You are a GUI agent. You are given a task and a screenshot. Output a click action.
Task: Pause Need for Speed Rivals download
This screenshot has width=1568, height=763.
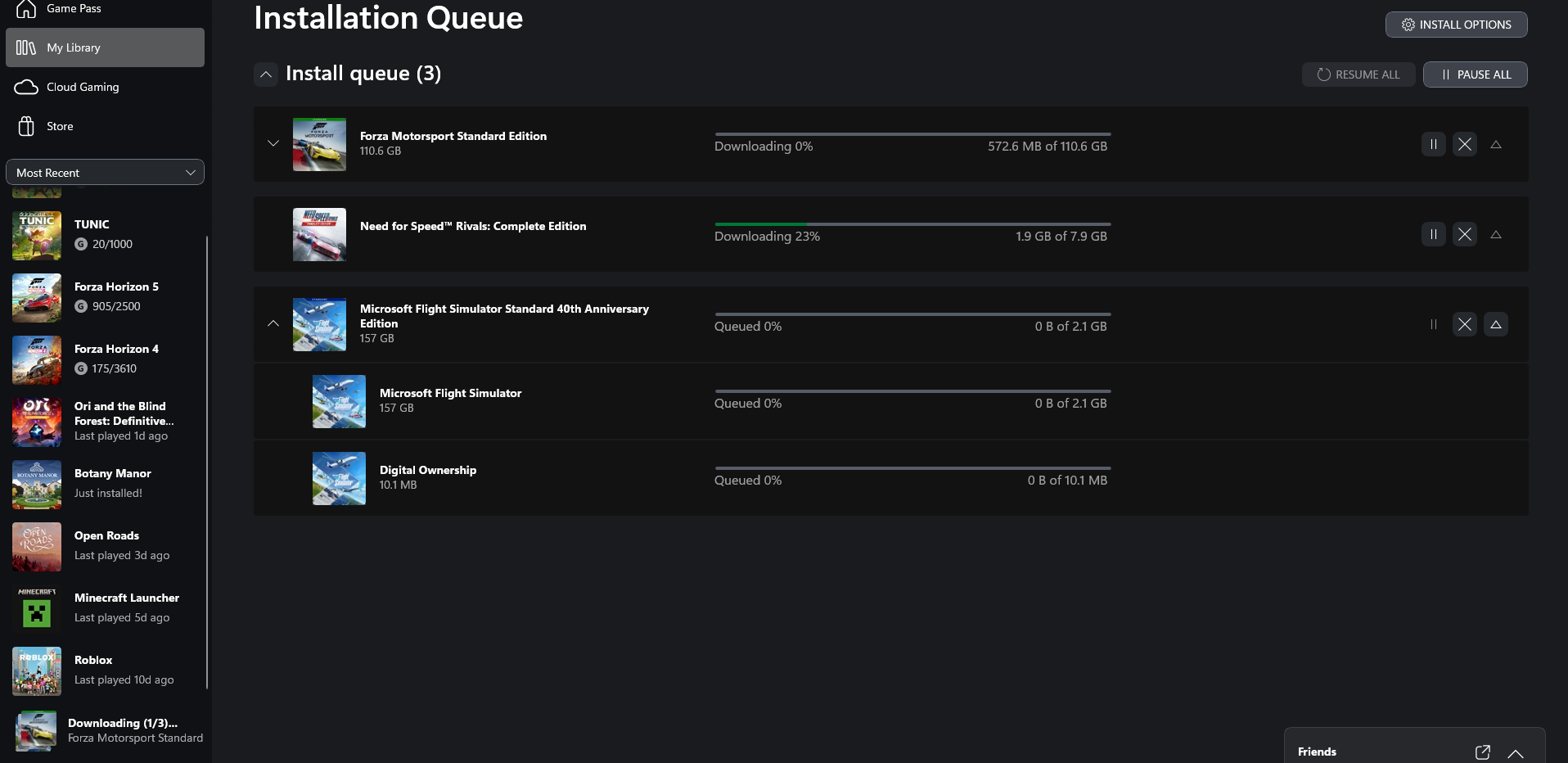tap(1434, 234)
